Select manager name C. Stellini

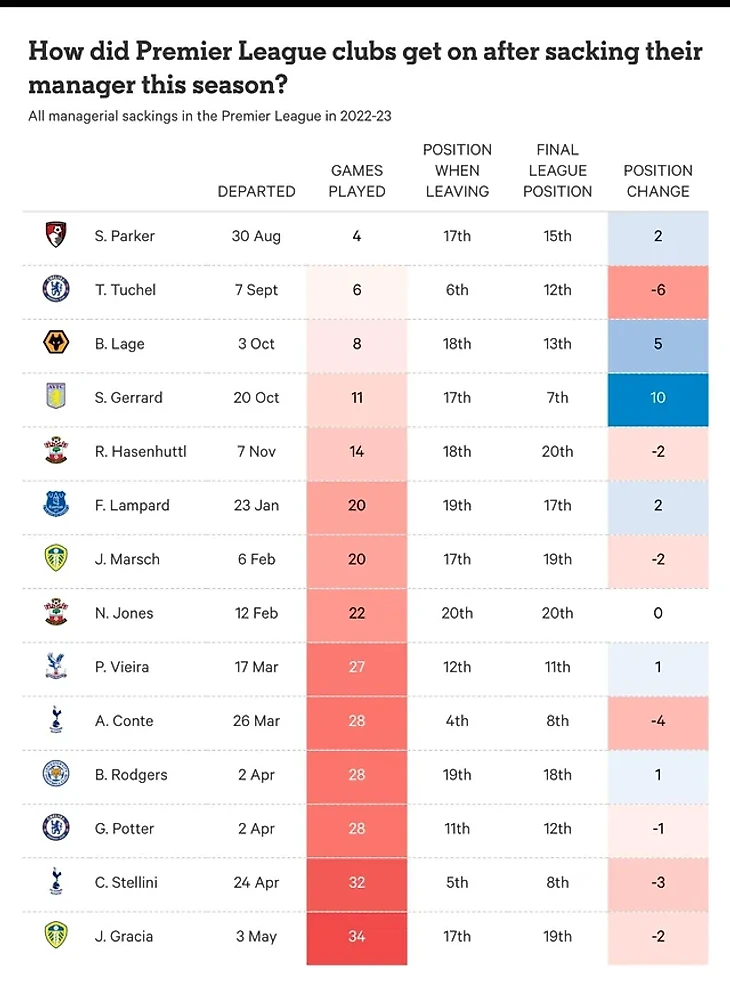point(126,882)
